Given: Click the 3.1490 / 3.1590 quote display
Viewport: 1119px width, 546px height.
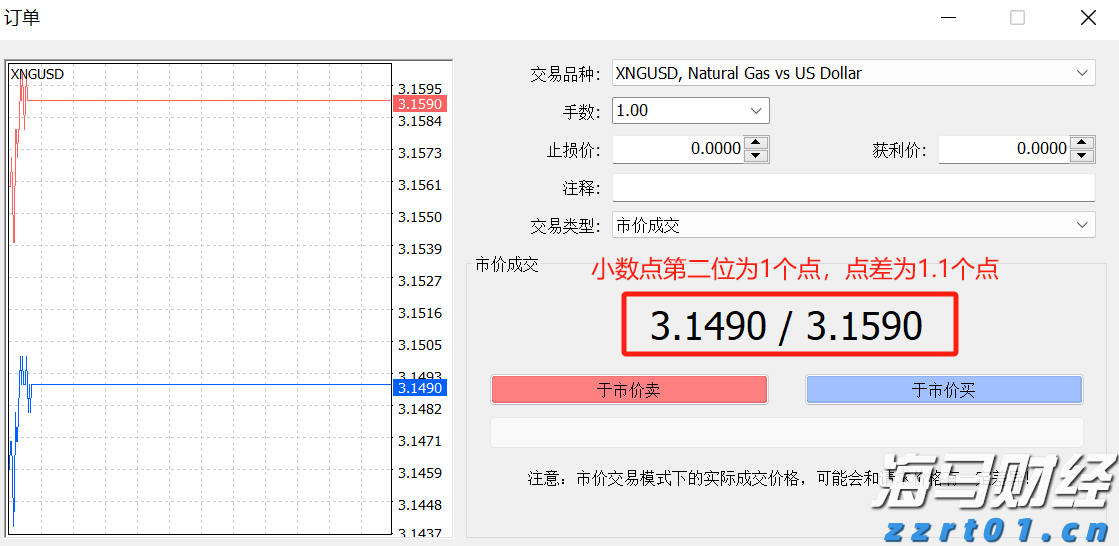Looking at the screenshot, I should tap(787, 326).
